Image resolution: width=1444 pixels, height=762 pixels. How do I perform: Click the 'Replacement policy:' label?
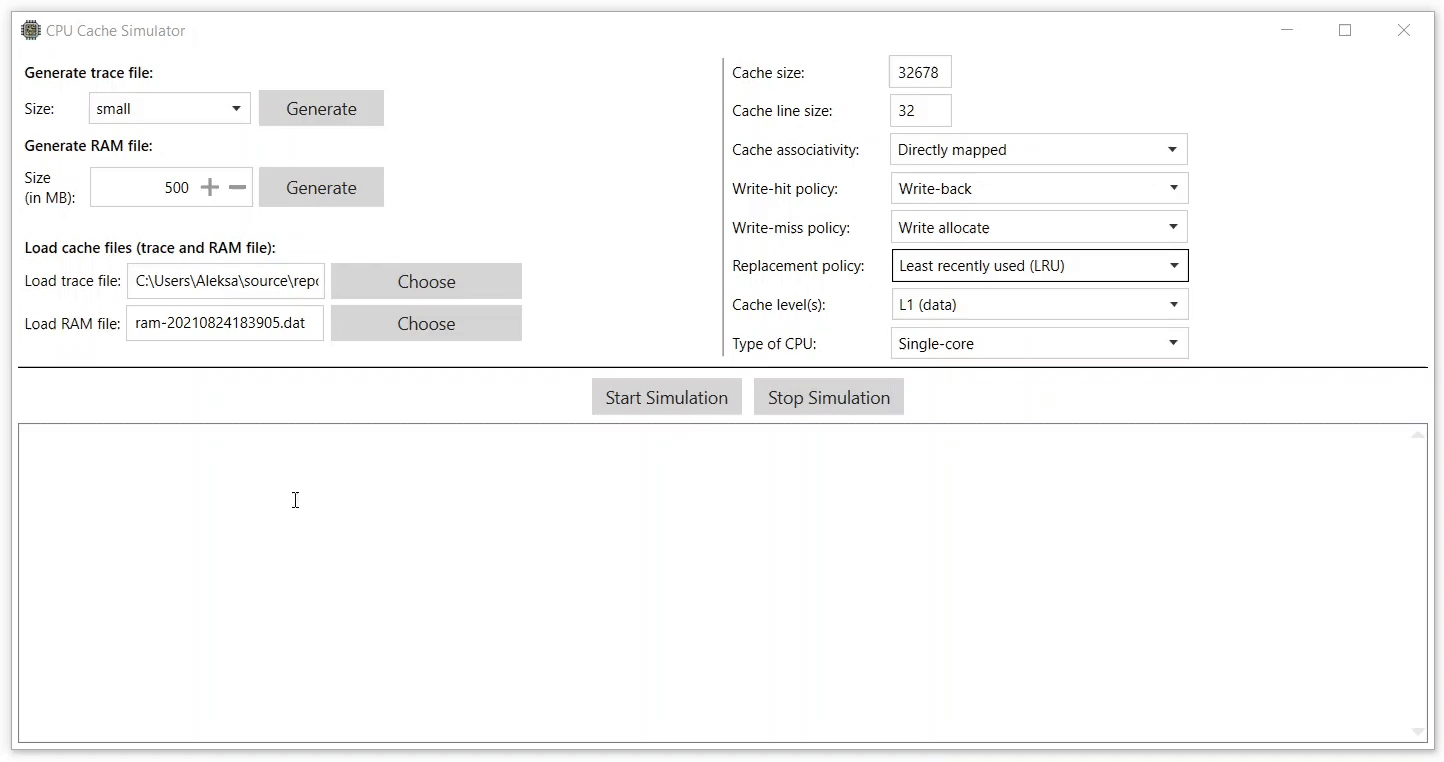(x=798, y=266)
